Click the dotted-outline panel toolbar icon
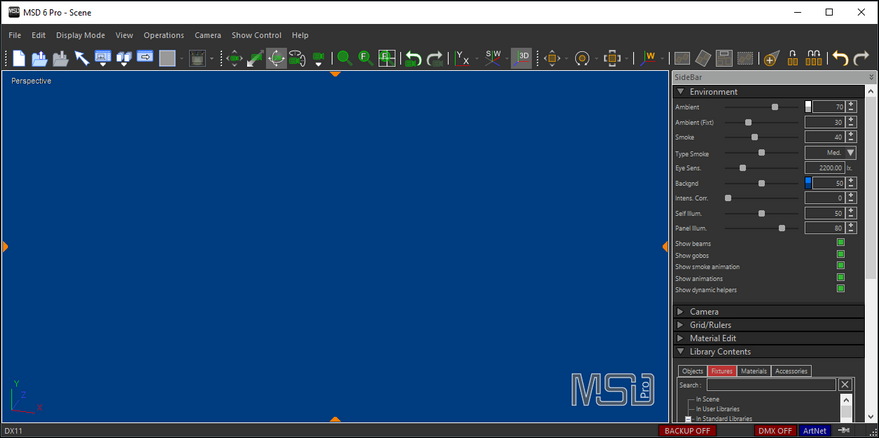Screen dimensions: 879x438 tap(745, 58)
